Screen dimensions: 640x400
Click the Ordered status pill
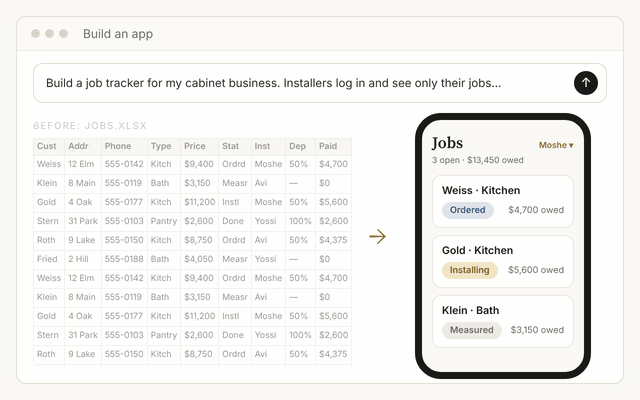tap(468, 210)
